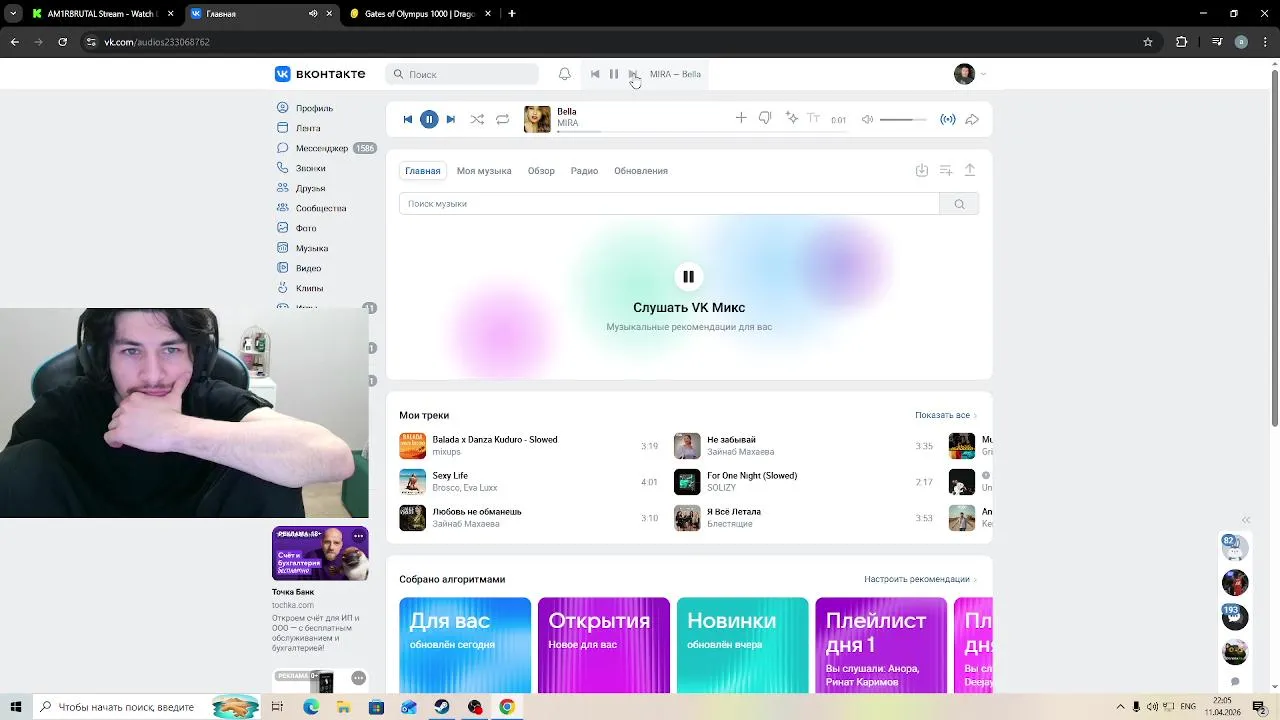Open Steam from the Windows taskbar
Screen dimensions: 1280x720
coord(441,707)
